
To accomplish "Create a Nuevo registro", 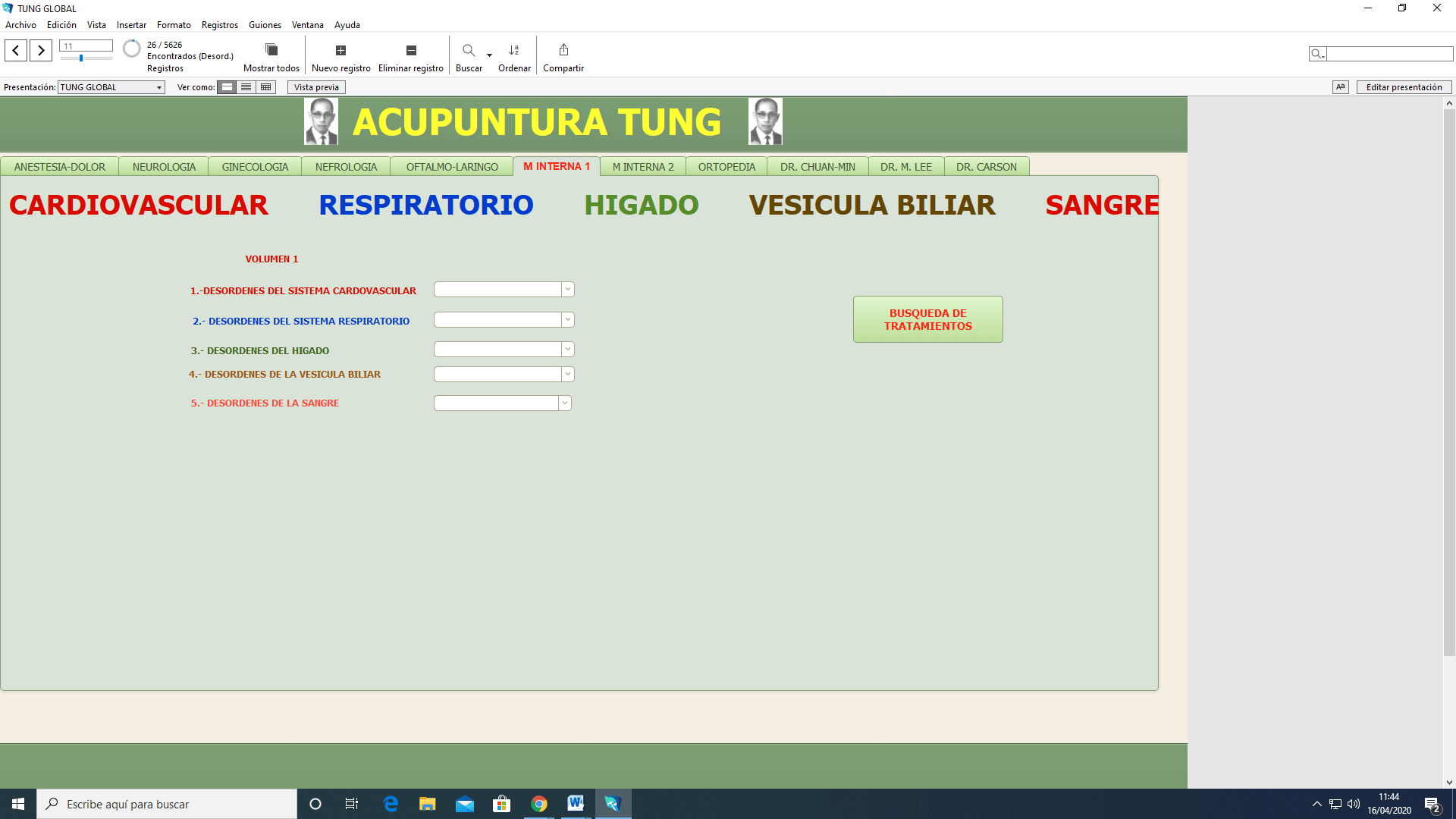I will 341,50.
